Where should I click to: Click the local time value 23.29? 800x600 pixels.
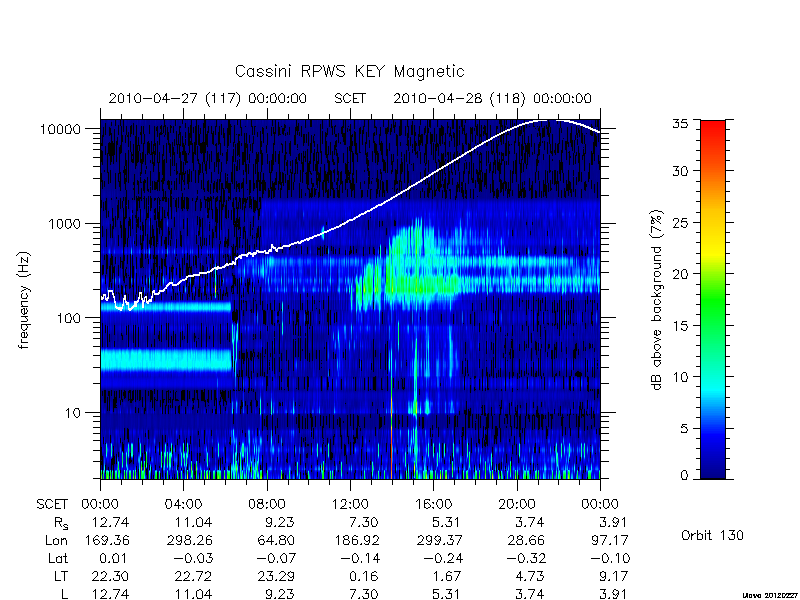tap(276, 577)
